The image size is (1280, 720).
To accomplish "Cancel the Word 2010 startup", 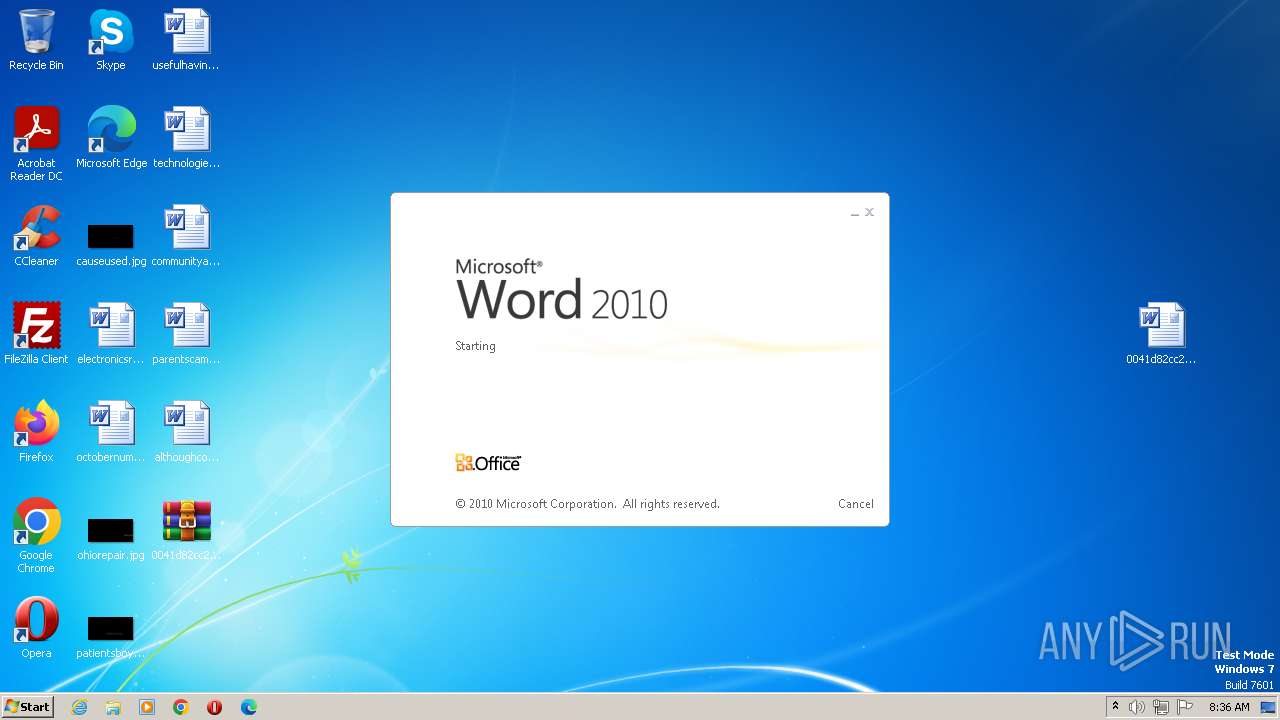I will click(x=855, y=504).
